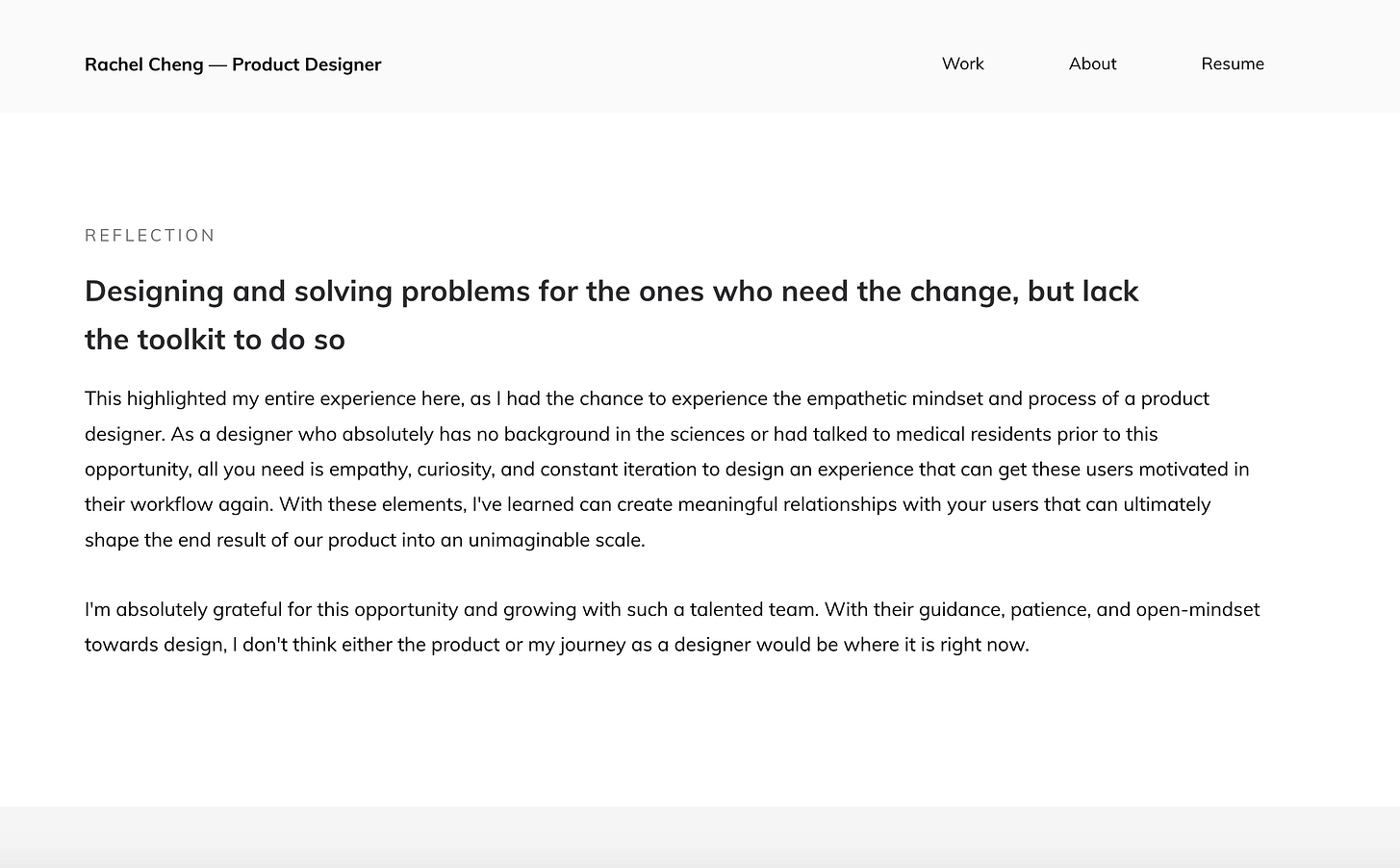Open the Resume link in header
The image size is (1400, 868).
(1232, 64)
